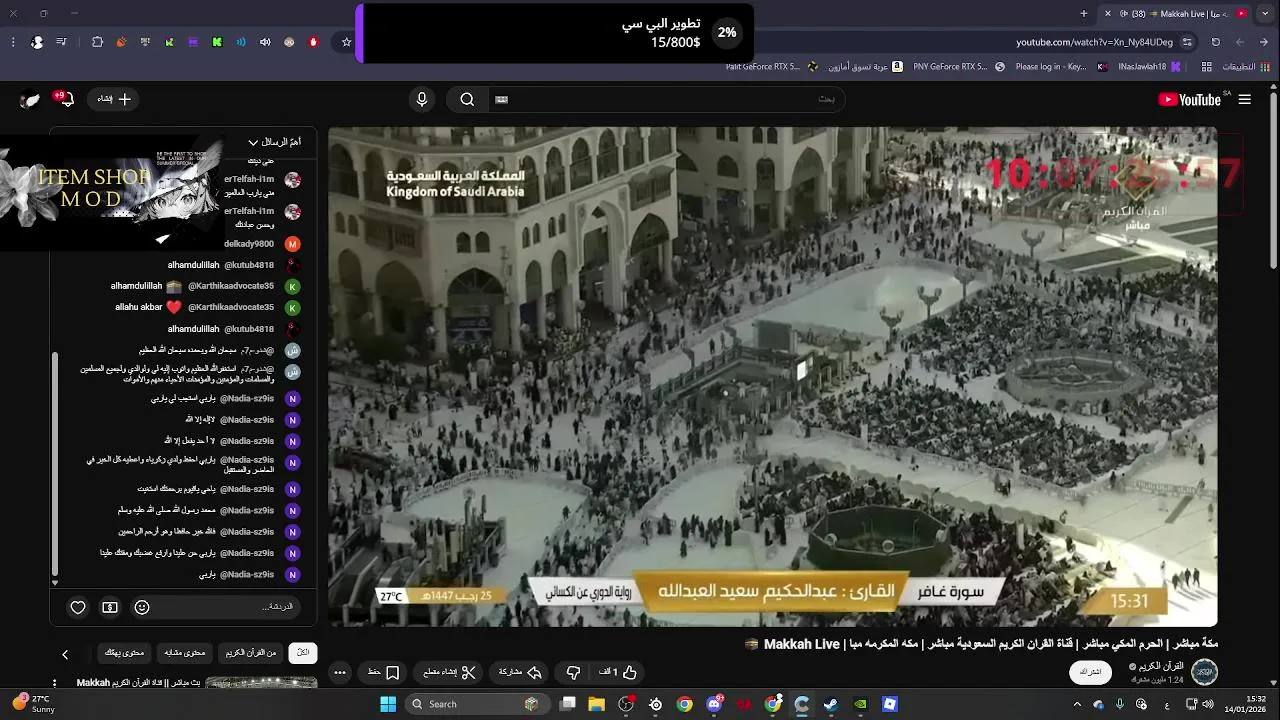The height and width of the screenshot is (720, 1280).
Task: Select the 'محتوى يهمّك' filter chip
Action: pyautogui.click(x=125, y=653)
